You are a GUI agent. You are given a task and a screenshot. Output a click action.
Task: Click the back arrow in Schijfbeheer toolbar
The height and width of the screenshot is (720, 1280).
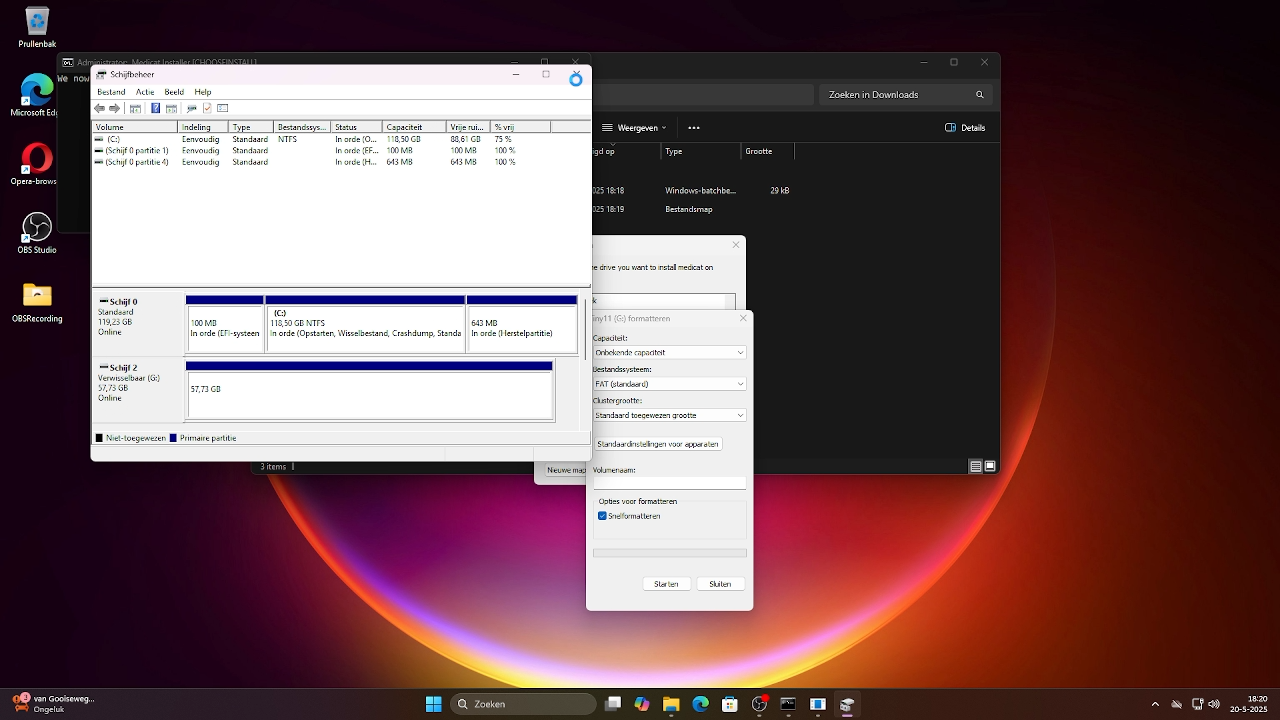coord(99,108)
